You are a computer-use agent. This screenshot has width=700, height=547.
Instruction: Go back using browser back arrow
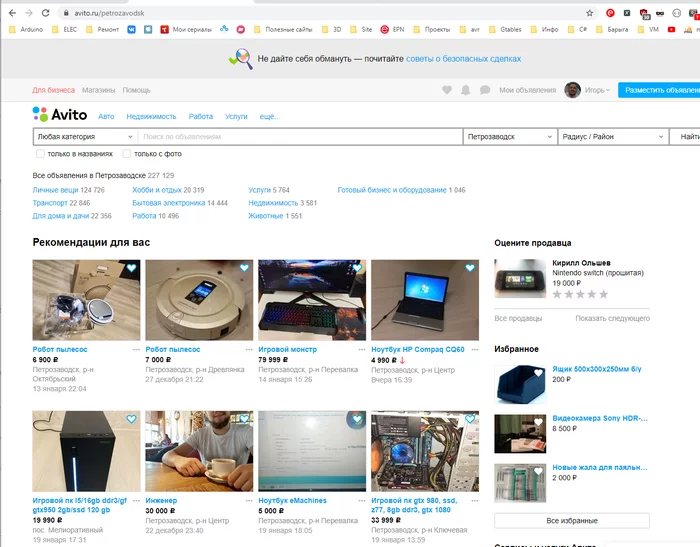12,13
